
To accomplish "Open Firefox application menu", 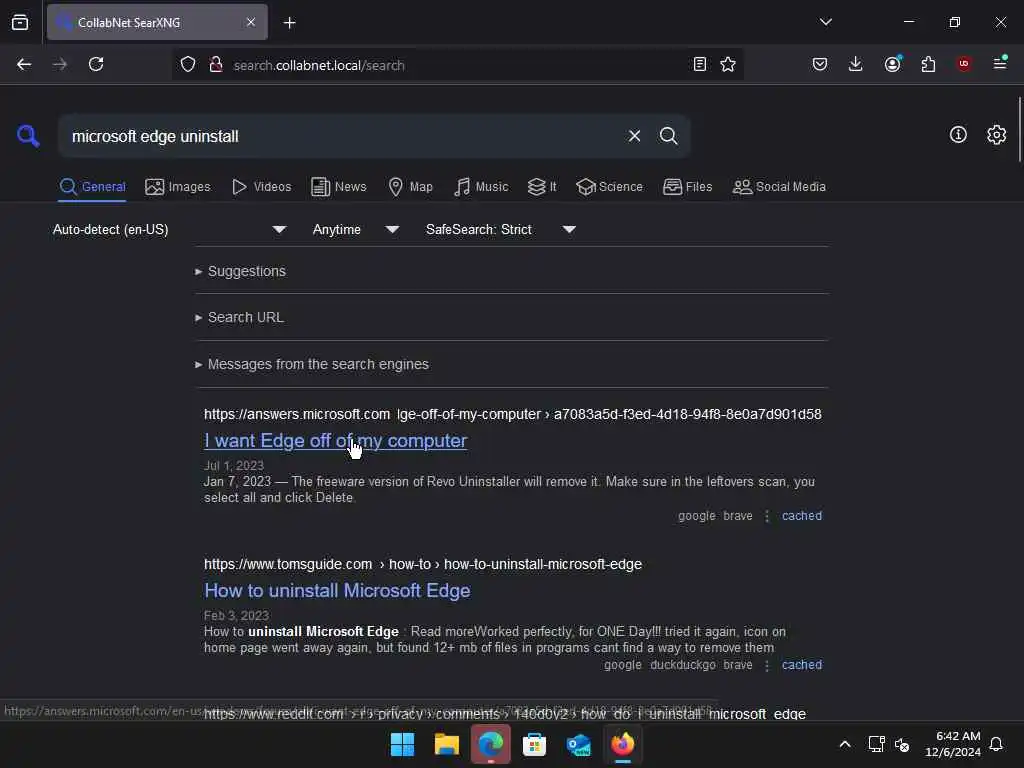I will [x=1000, y=63].
